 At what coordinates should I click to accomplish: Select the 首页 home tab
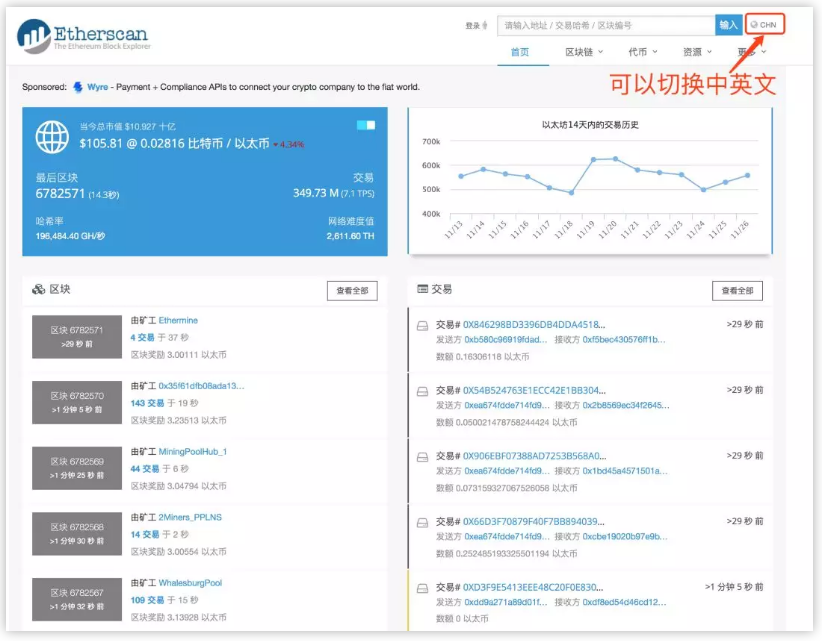tap(520, 52)
